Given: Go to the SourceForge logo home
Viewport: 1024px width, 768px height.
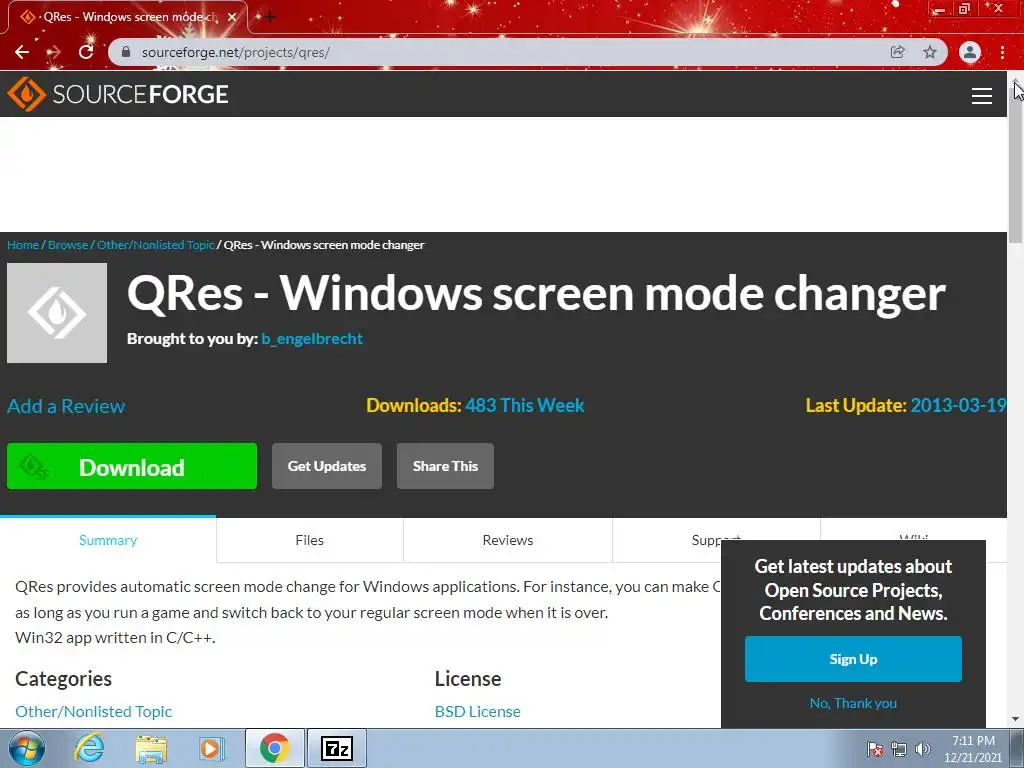Looking at the screenshot, I should pos(118,94).
